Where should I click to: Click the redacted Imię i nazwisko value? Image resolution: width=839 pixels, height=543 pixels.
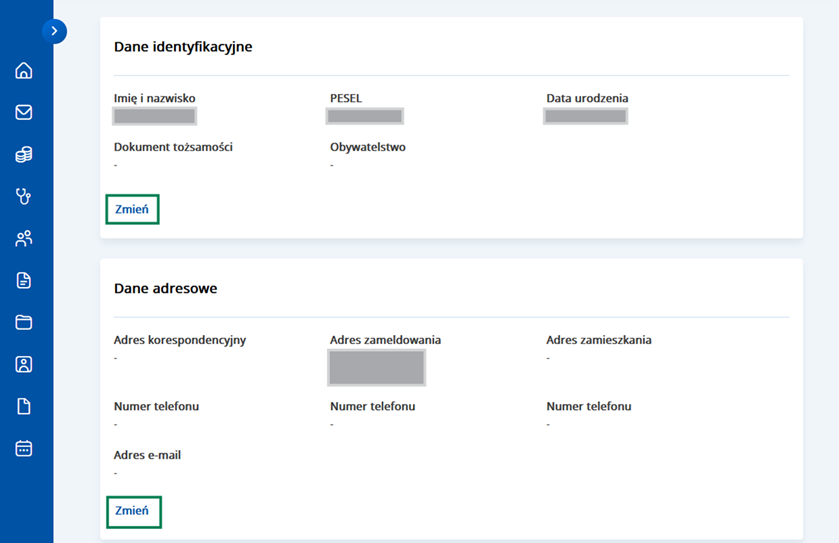pyautogui.click(x=153, y=116)
